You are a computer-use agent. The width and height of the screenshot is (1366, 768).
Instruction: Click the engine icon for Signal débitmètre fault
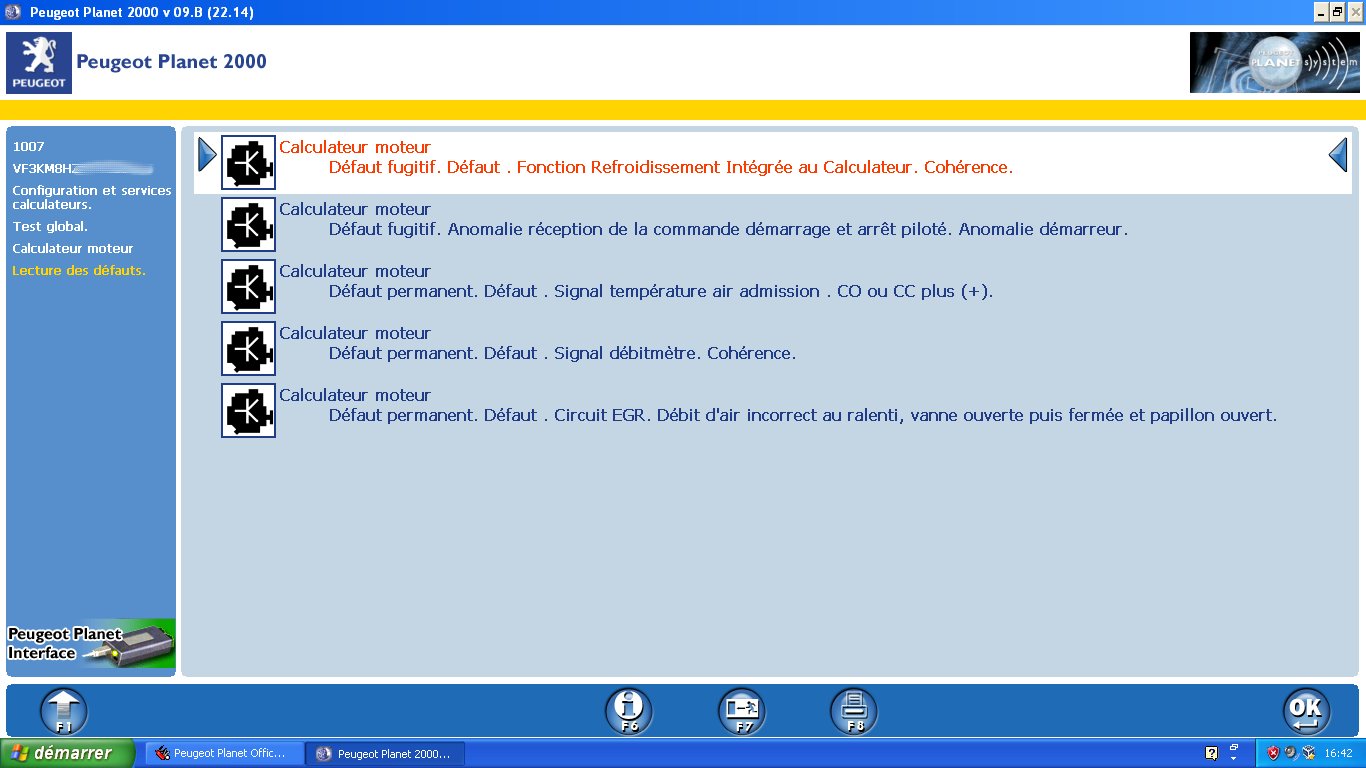[x=248, y=349]
